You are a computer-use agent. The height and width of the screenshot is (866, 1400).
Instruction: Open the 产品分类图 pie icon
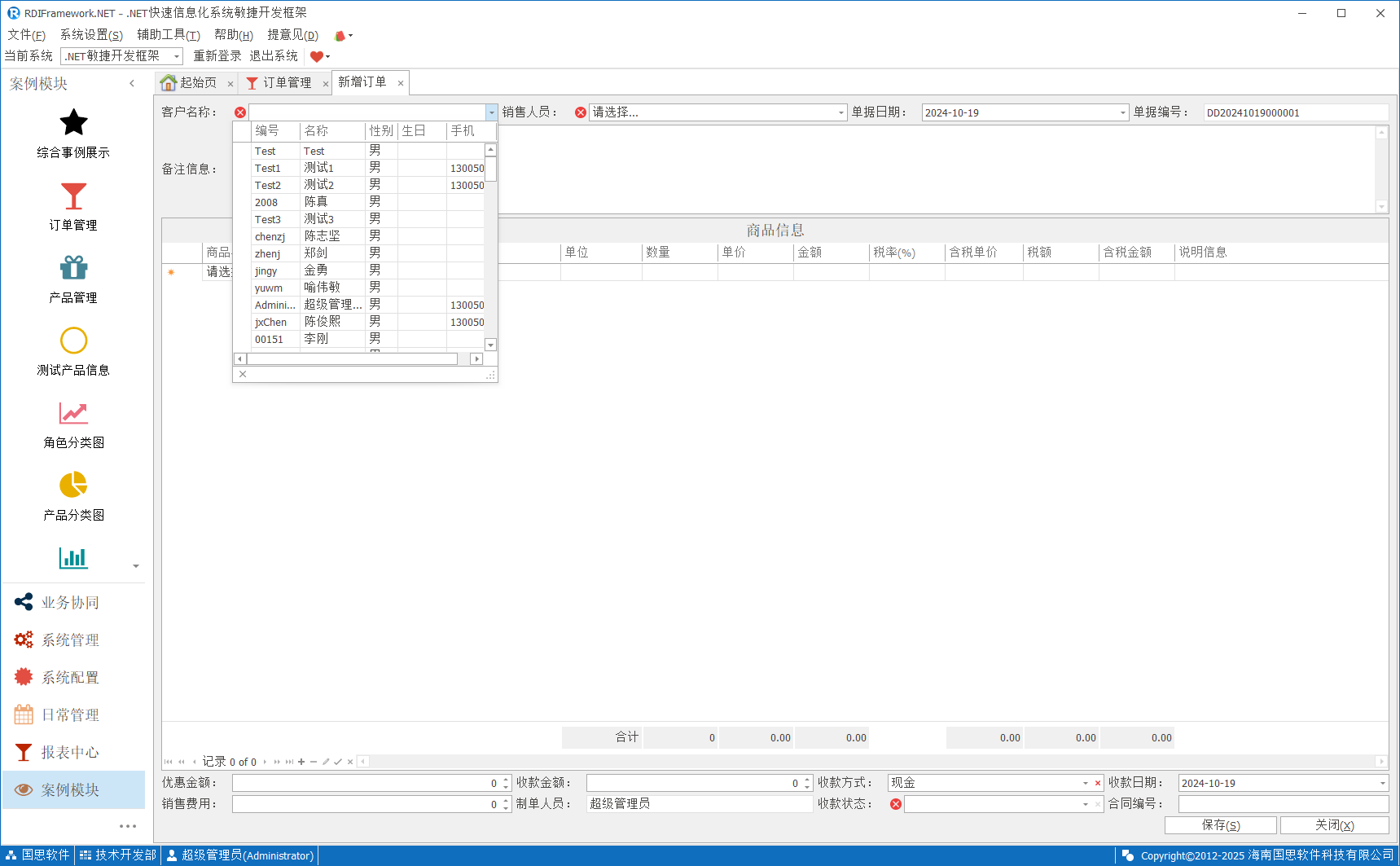pos(73,486)
